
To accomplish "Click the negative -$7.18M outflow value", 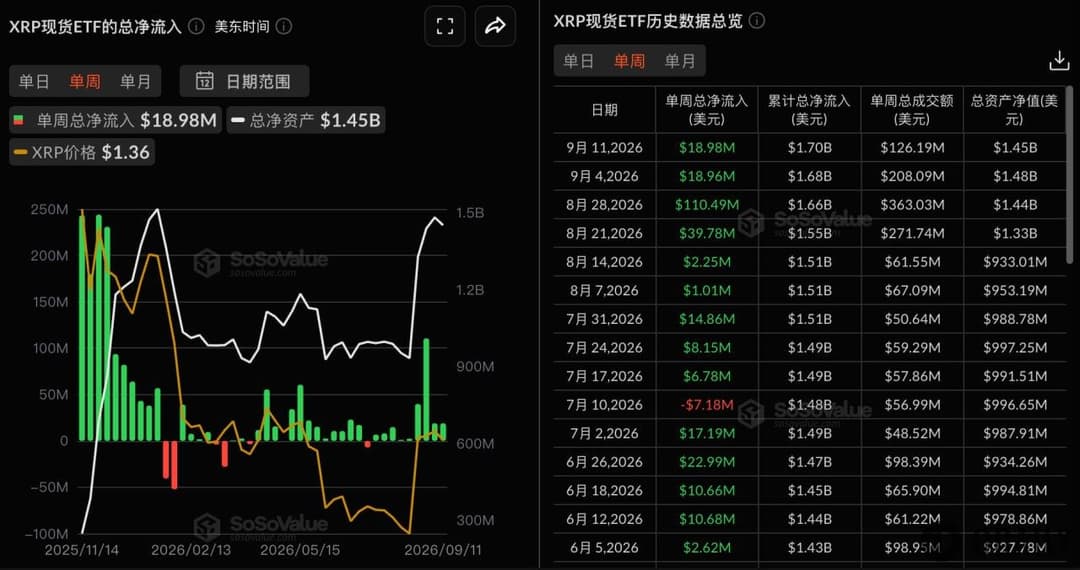I will 707,405.
